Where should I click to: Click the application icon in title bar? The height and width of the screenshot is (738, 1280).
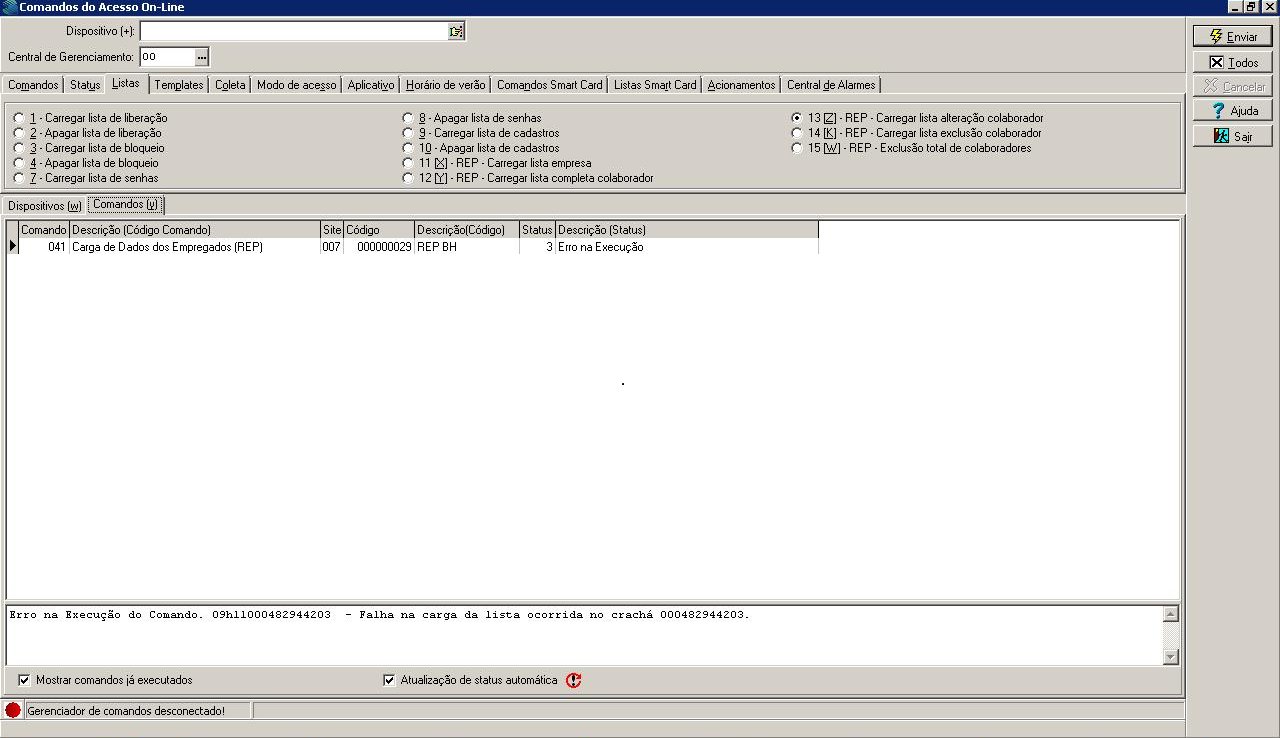[x=9, y=7]
